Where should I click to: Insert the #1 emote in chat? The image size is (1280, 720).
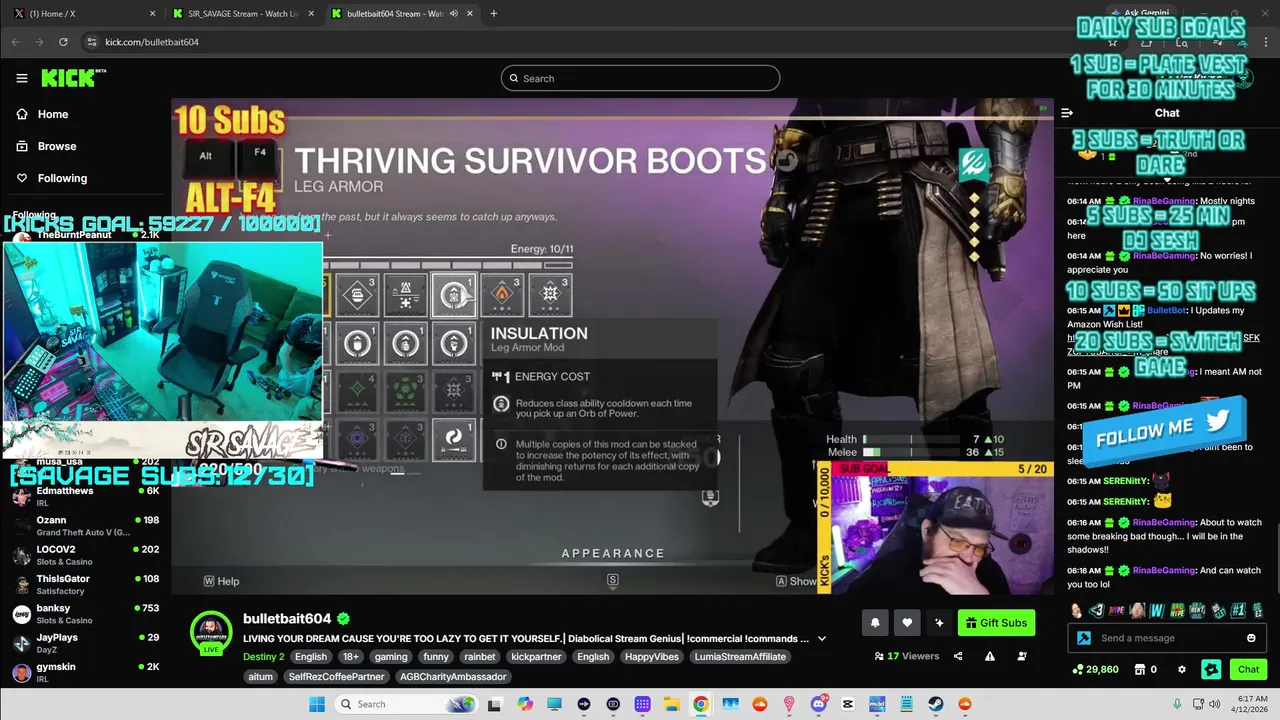click(x=1240, y=610)
